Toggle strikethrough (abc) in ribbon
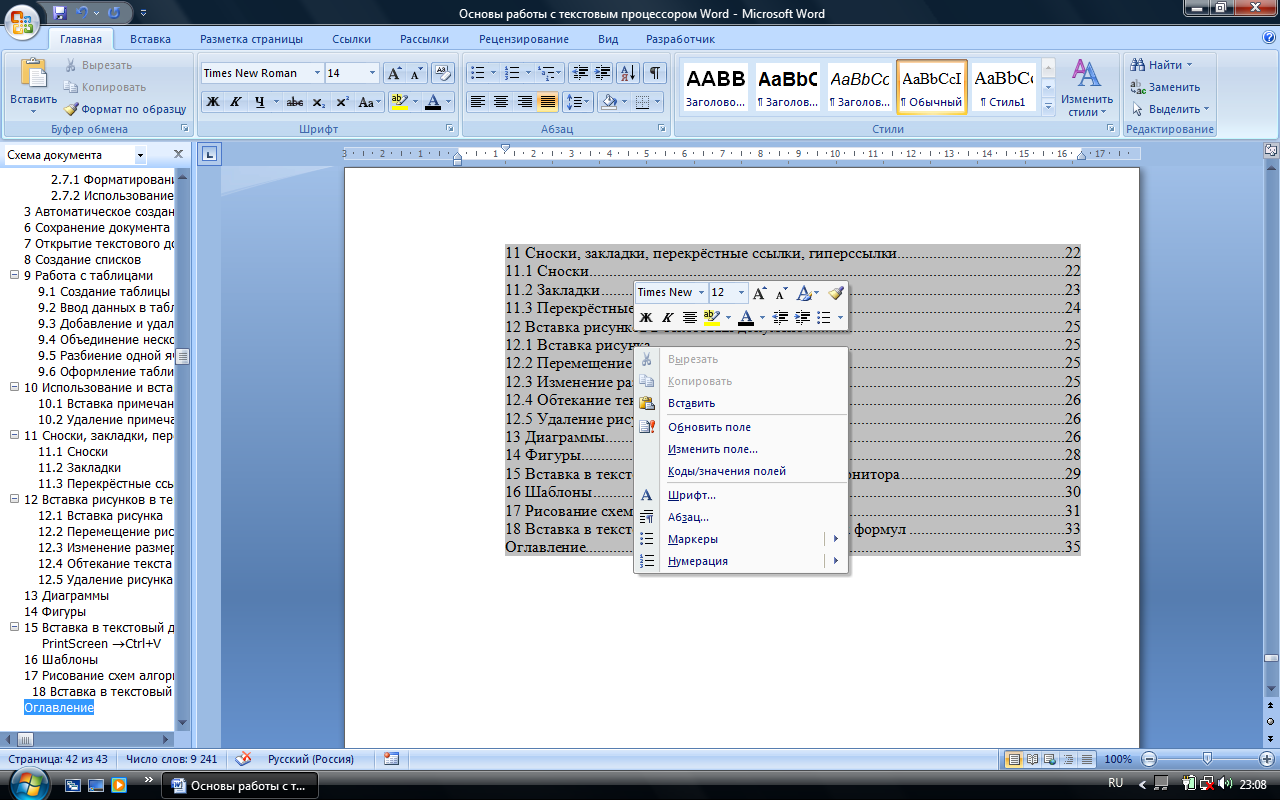 pos(295,102)
